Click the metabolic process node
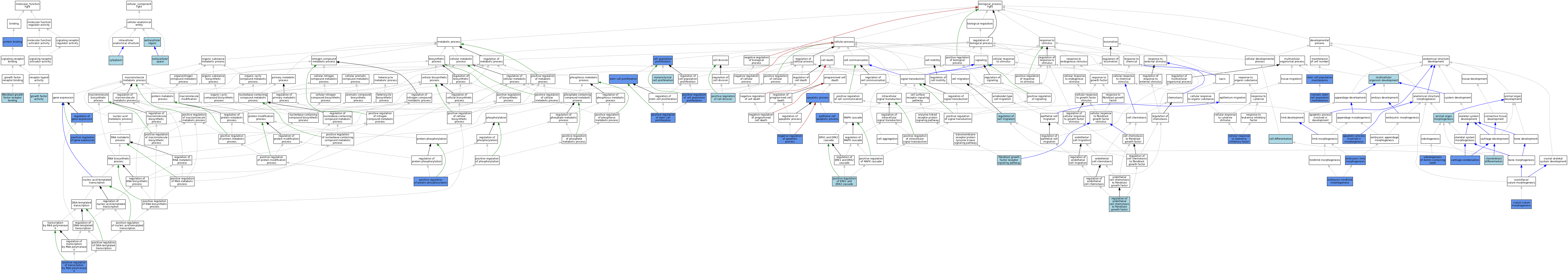Image resolution: width=1568 pixels, height=274 pixels. coord(449,42)
